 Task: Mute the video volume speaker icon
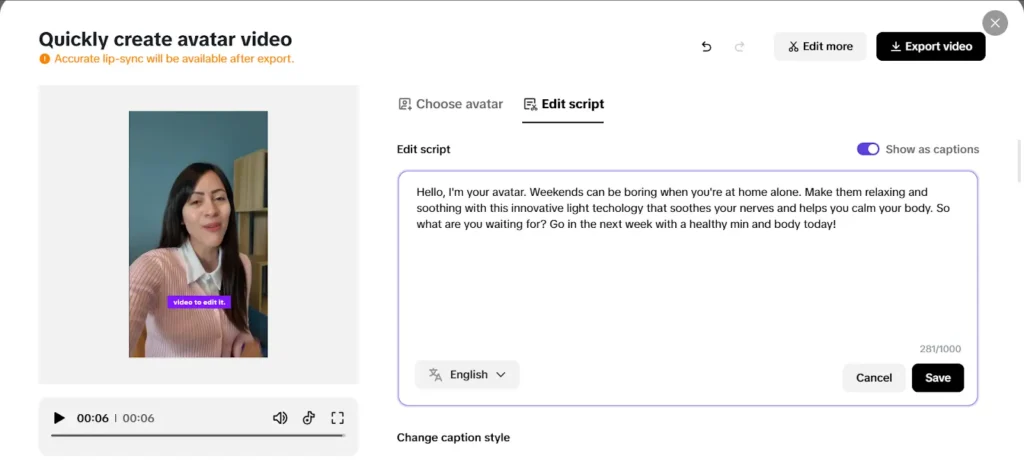coord(280,418)
